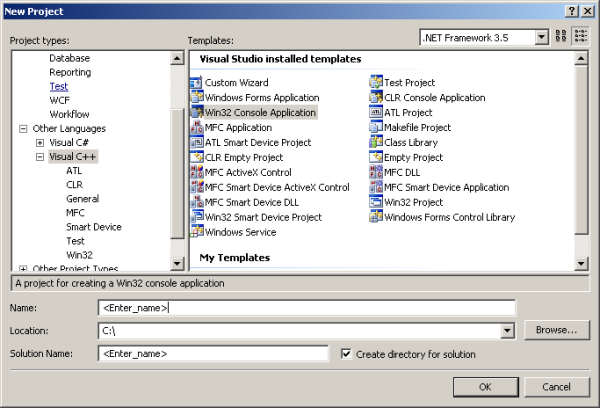Pick the Win32 Project template icon
This screenshot has width=600, height=408.
coord(376,202)
